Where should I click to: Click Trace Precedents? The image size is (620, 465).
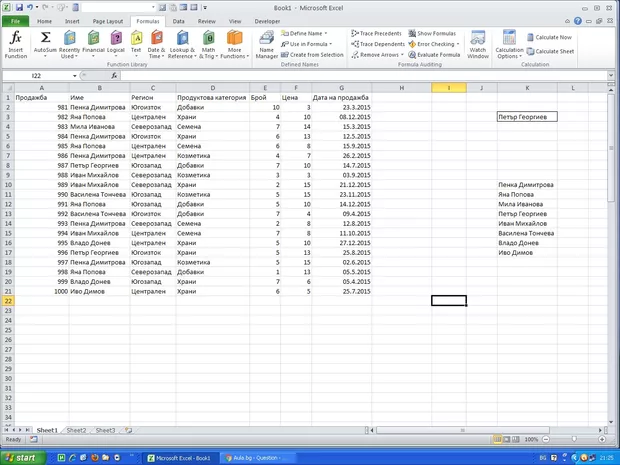click(x=380, y=33)
